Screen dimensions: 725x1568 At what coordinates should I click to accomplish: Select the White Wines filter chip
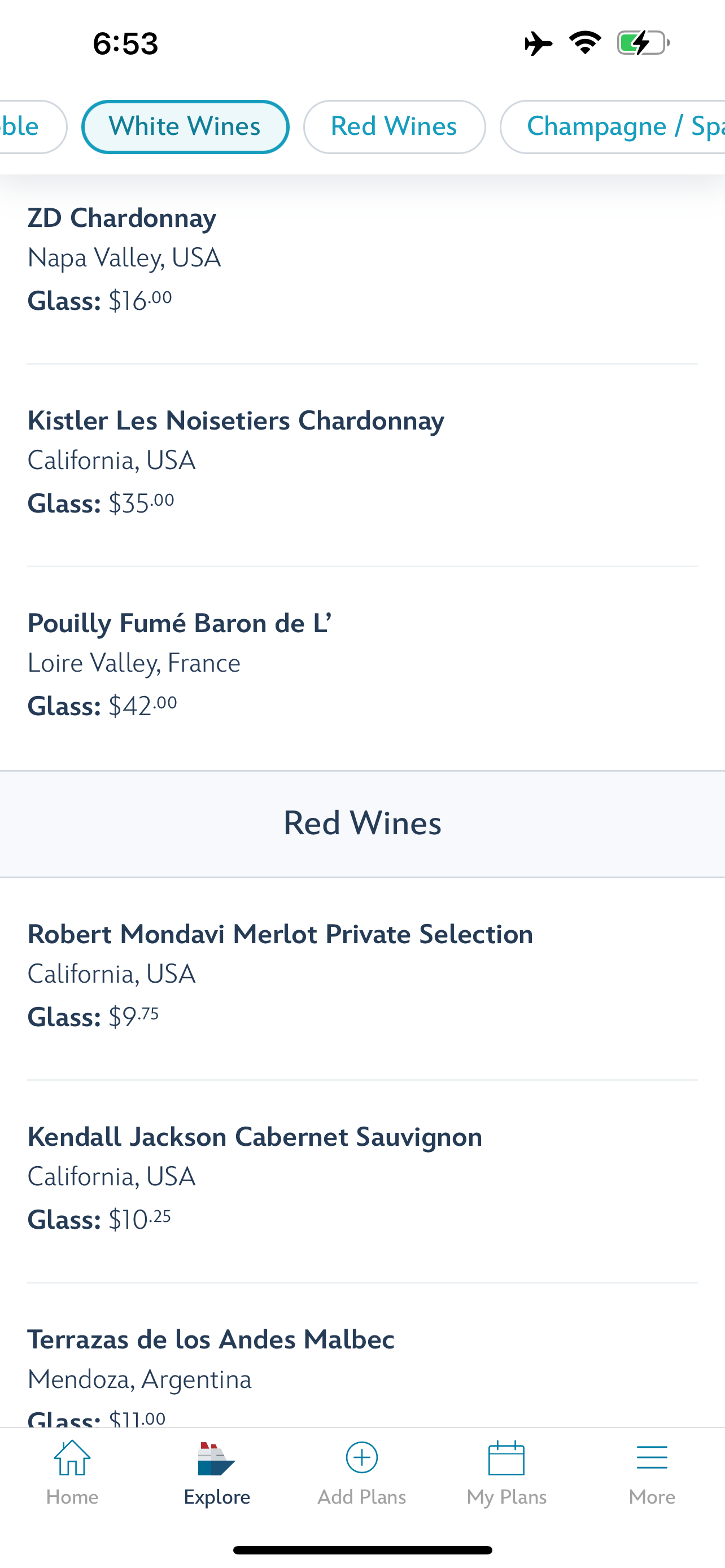[185, 126]
